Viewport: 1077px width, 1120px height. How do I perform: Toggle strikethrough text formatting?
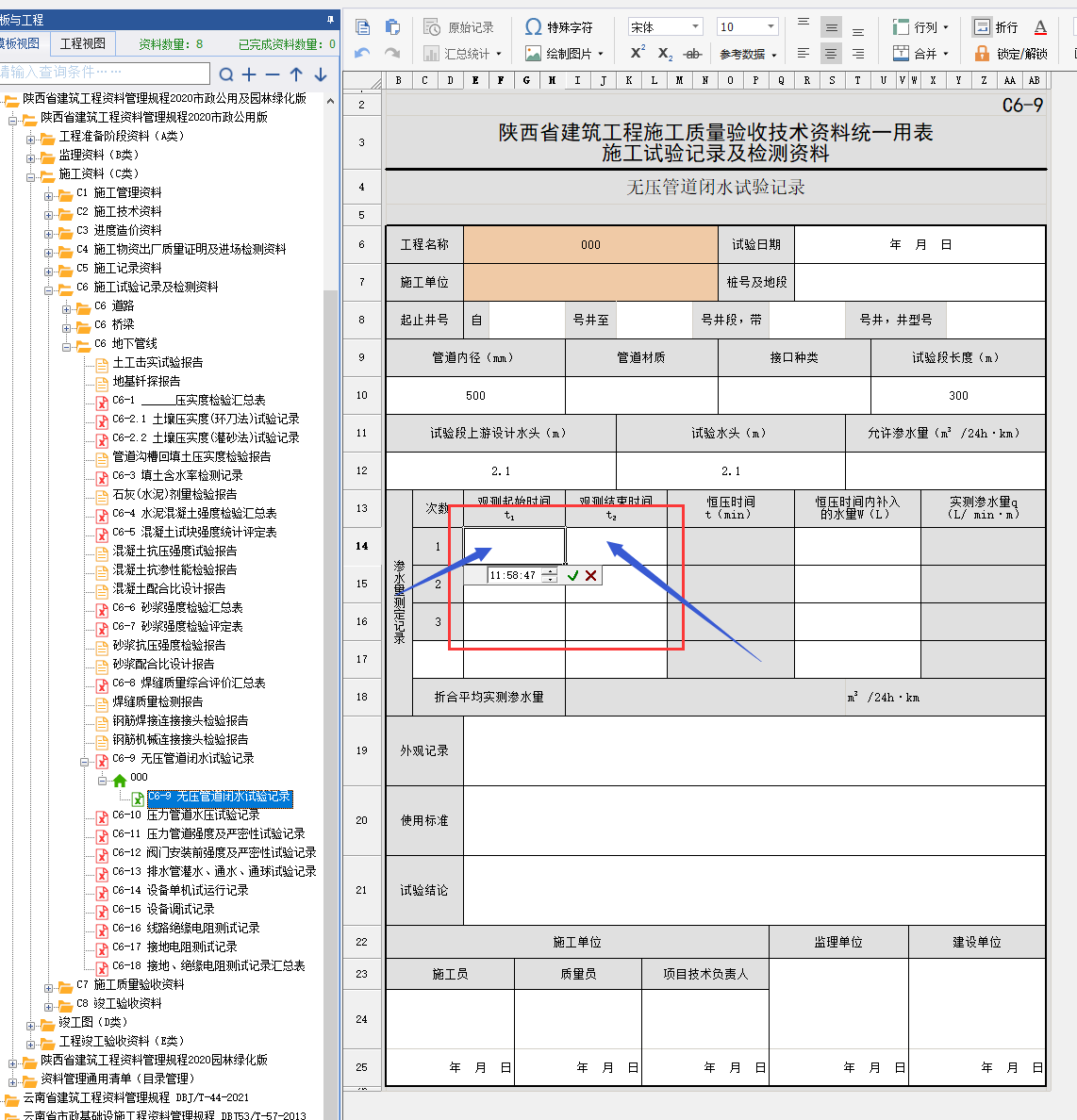(x=692, y=54)
